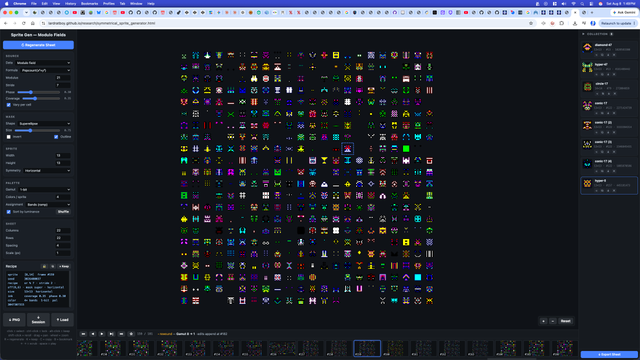
Task: Open Chrome extensions puzzle icon
Action: coord(562,23)
